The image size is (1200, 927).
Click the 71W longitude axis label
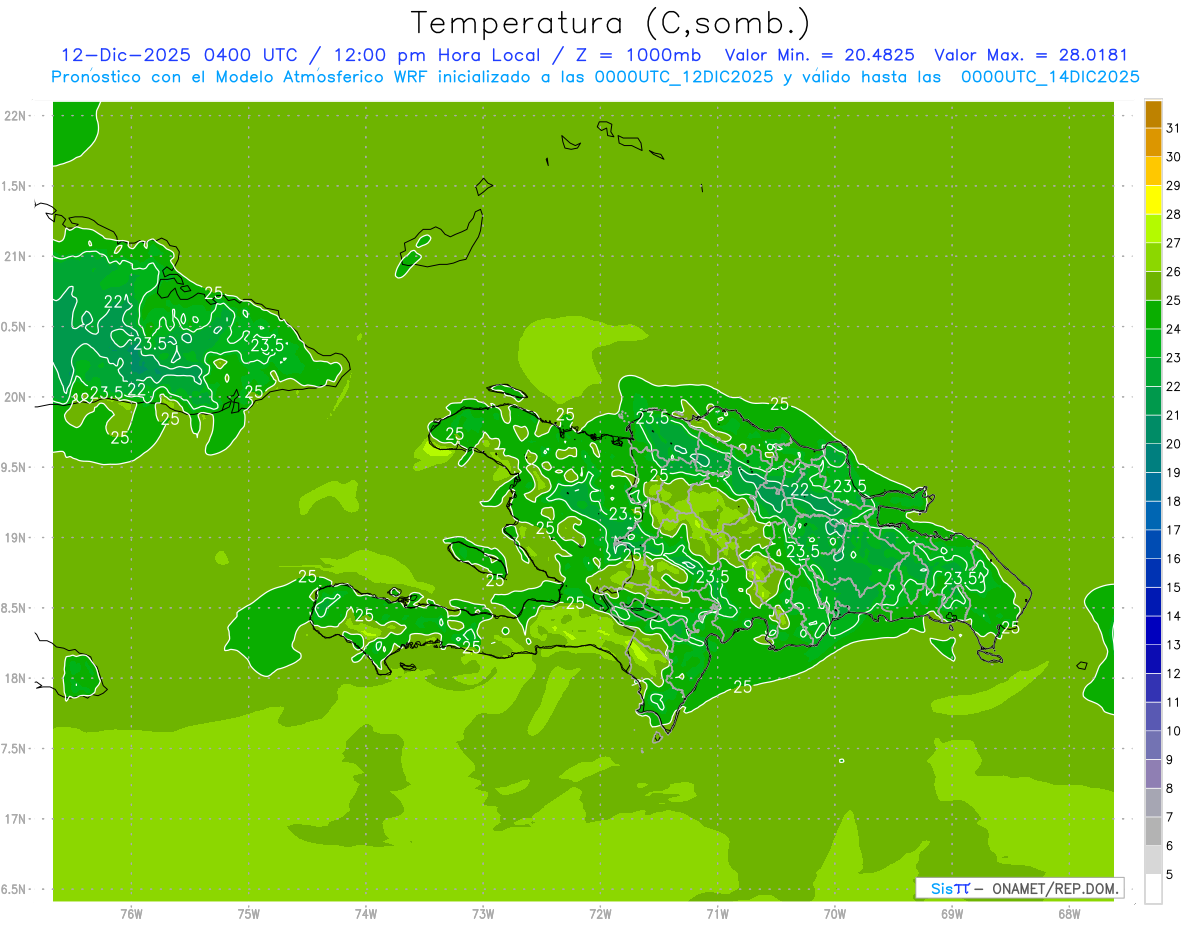(x=717, y=914)
